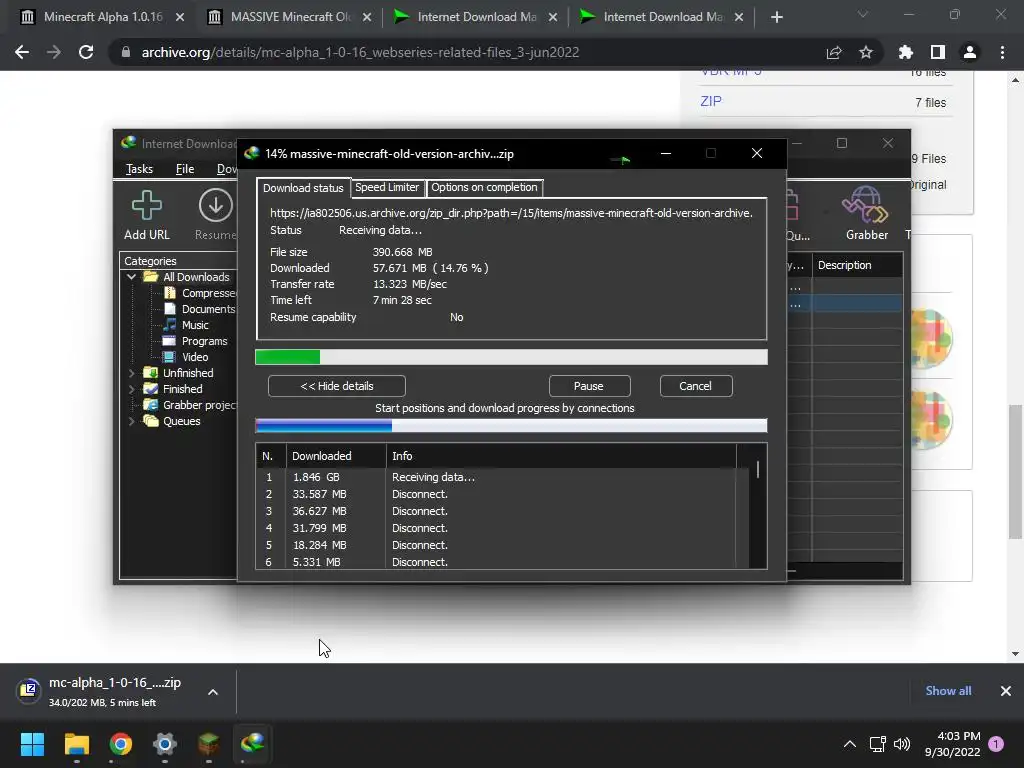1024x768 pixels.
Task: Open the Tasks menu in IDM
Action: 139,169
